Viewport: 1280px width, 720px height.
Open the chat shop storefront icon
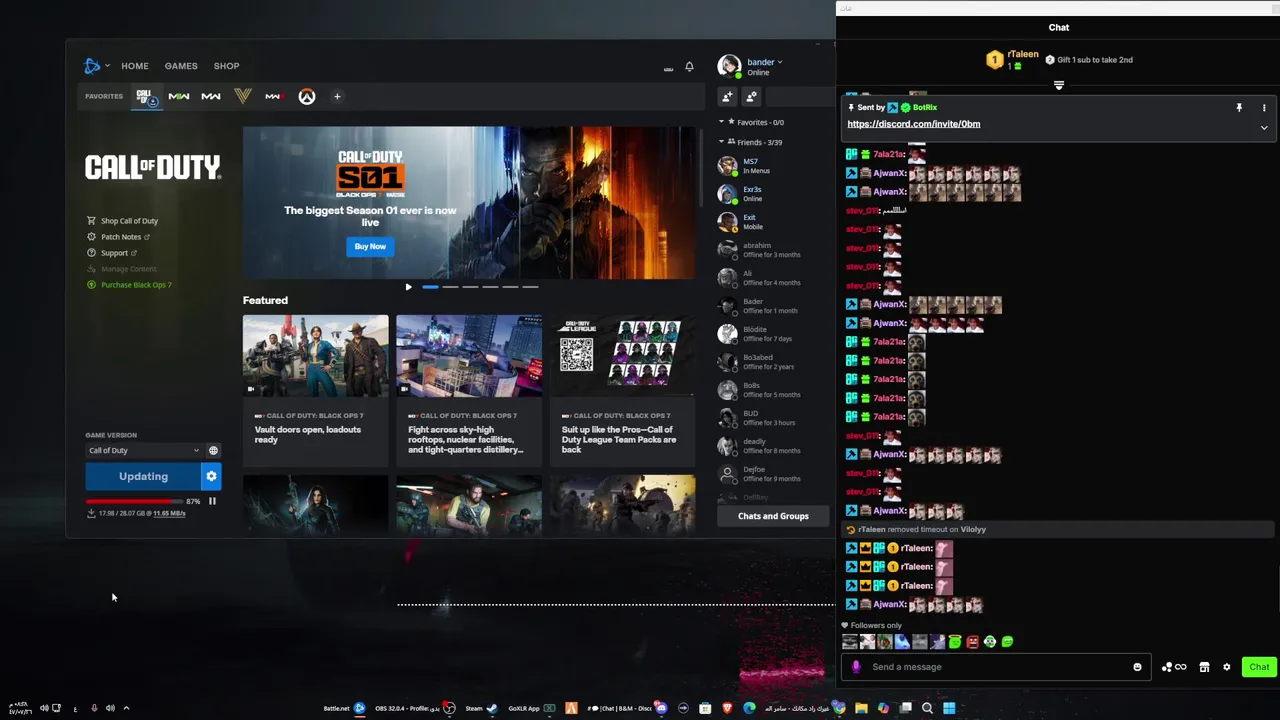1204,667
